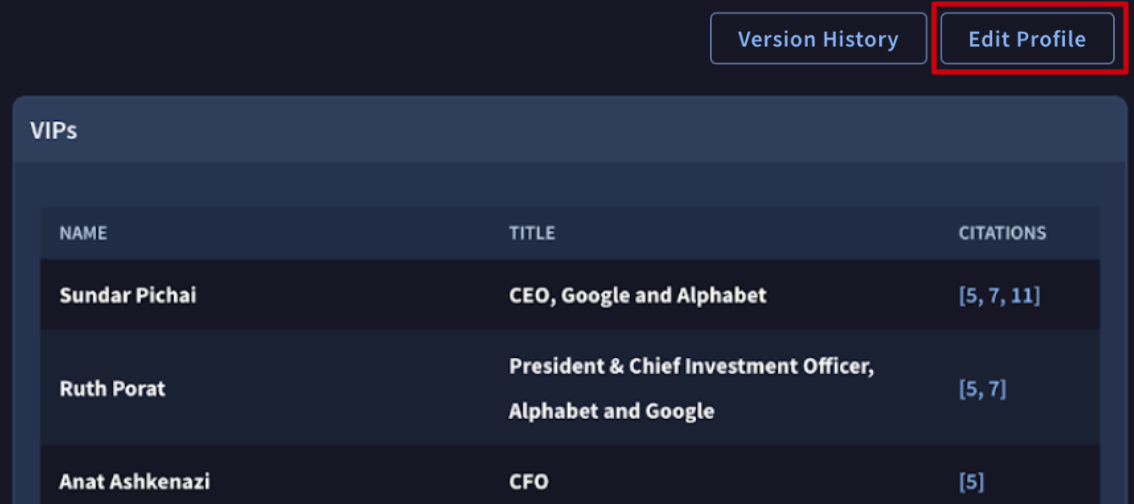Open the Version History button
This screenshot has height=504, width=1134.
pyautogui.click(x=818, y=39)
